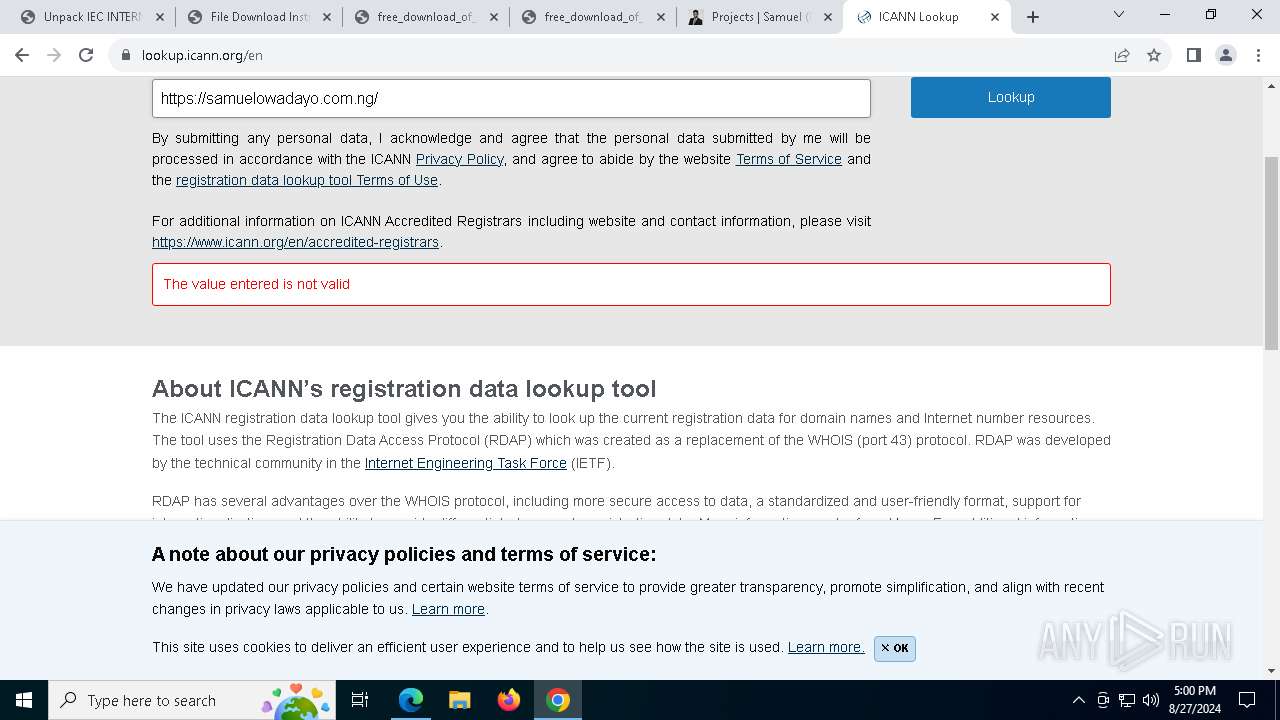
Task: Close the File Download Inst tab
Action: (326, 17)
